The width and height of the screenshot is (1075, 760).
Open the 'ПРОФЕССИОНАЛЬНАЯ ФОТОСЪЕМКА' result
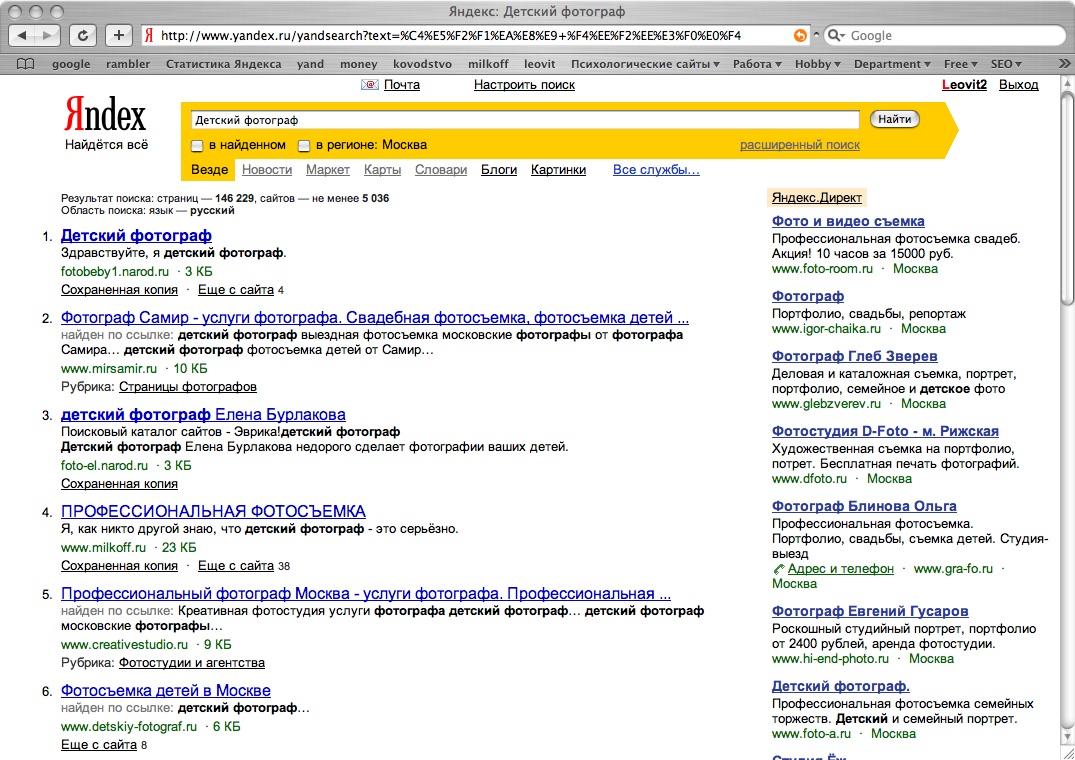pos(213,511)
